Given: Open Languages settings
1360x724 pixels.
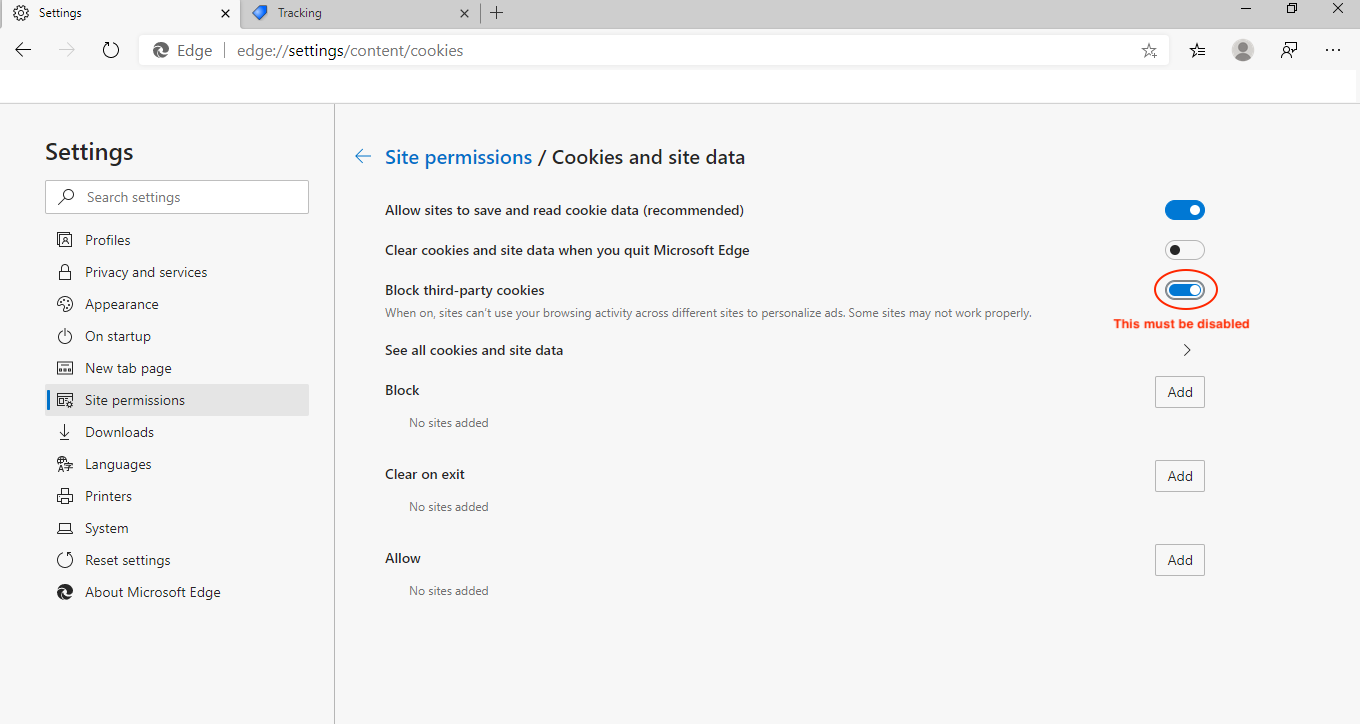Looking at the screenshot, I should (x=177, y=464).
